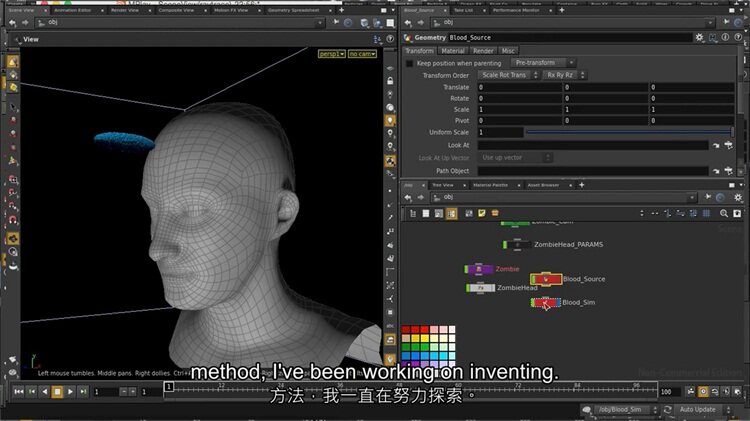Click the Auto Update button
Viewport: 750px width, 421px height.
pyautogui.click(x=697, y=409)
